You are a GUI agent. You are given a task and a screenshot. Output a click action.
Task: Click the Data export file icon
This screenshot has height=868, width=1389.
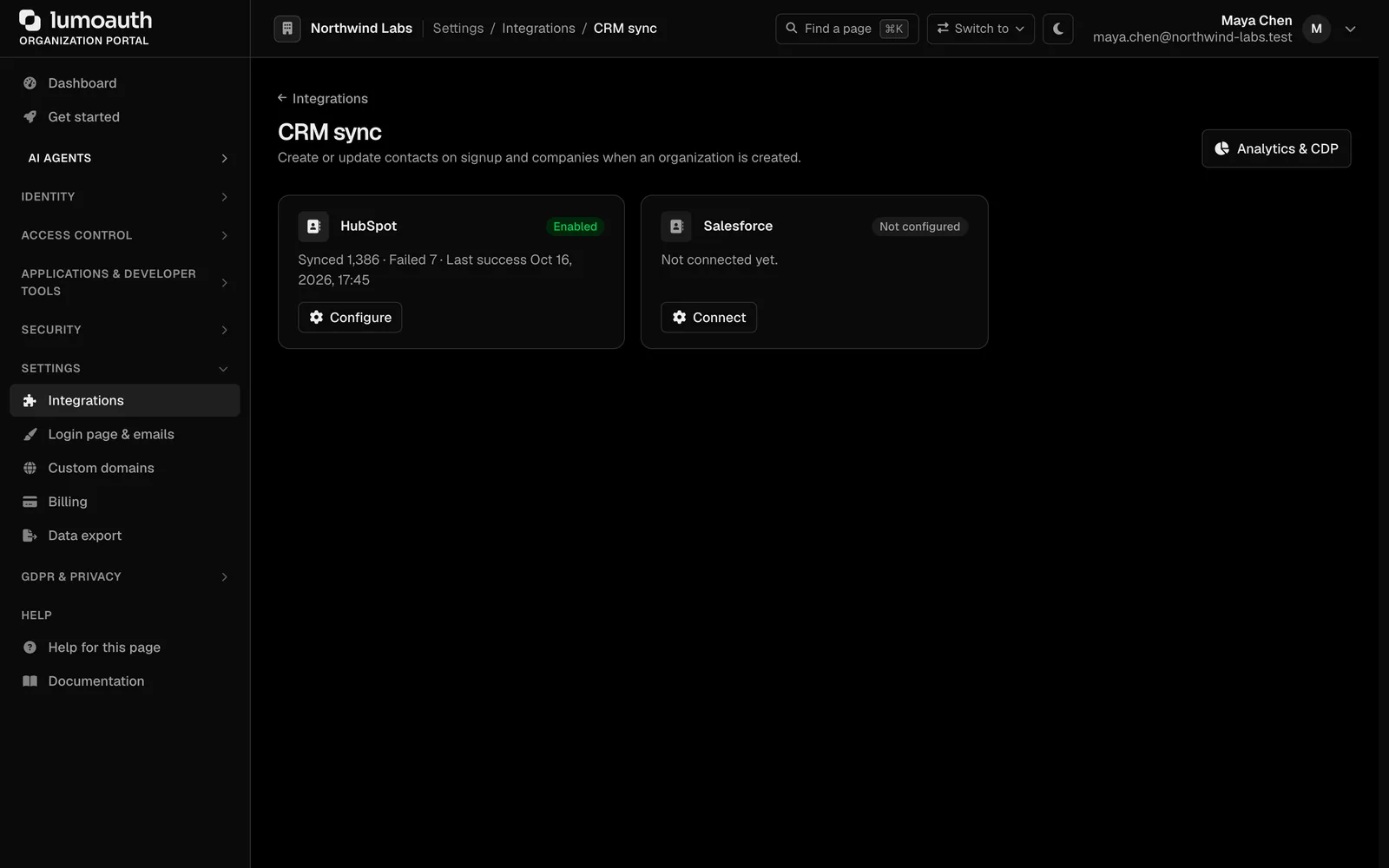pyautogui.click(x=30, y=536)
